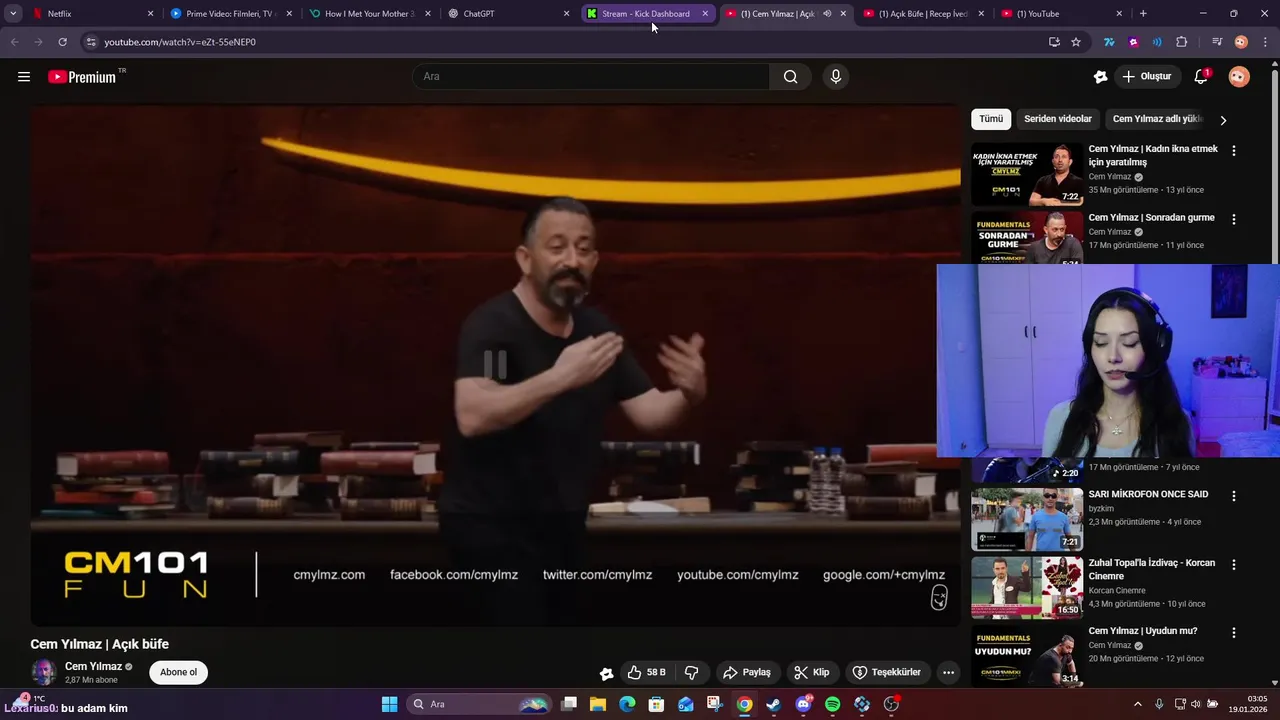Open options for Zuhal Topal'la İzdivaç video
The height and width of the screenshot is (720, 1280).
1233,564
